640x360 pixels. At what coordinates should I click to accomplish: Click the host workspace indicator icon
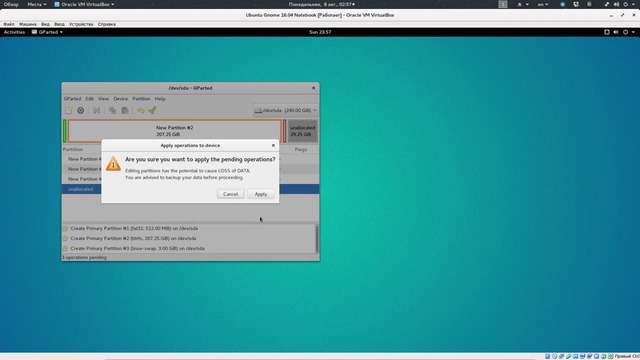[x=503, y=4]
